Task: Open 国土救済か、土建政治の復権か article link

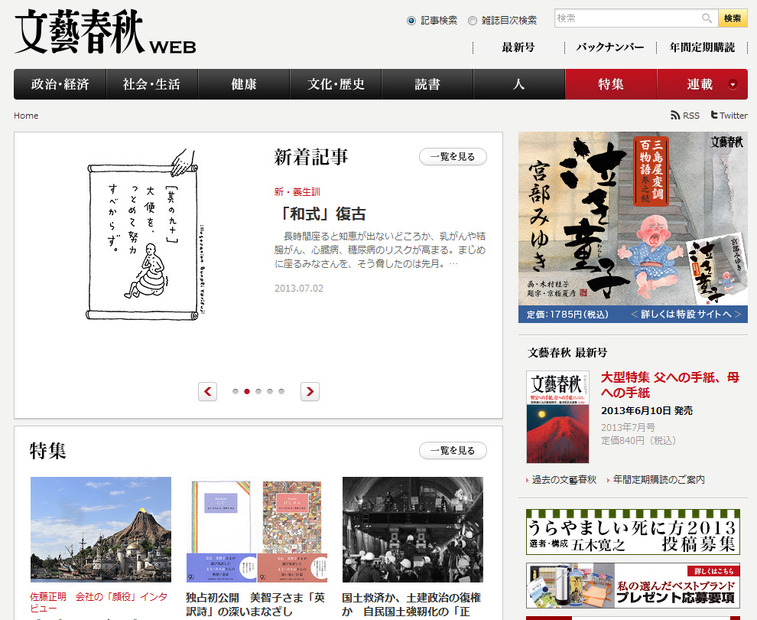Action: tap(411, 605)
